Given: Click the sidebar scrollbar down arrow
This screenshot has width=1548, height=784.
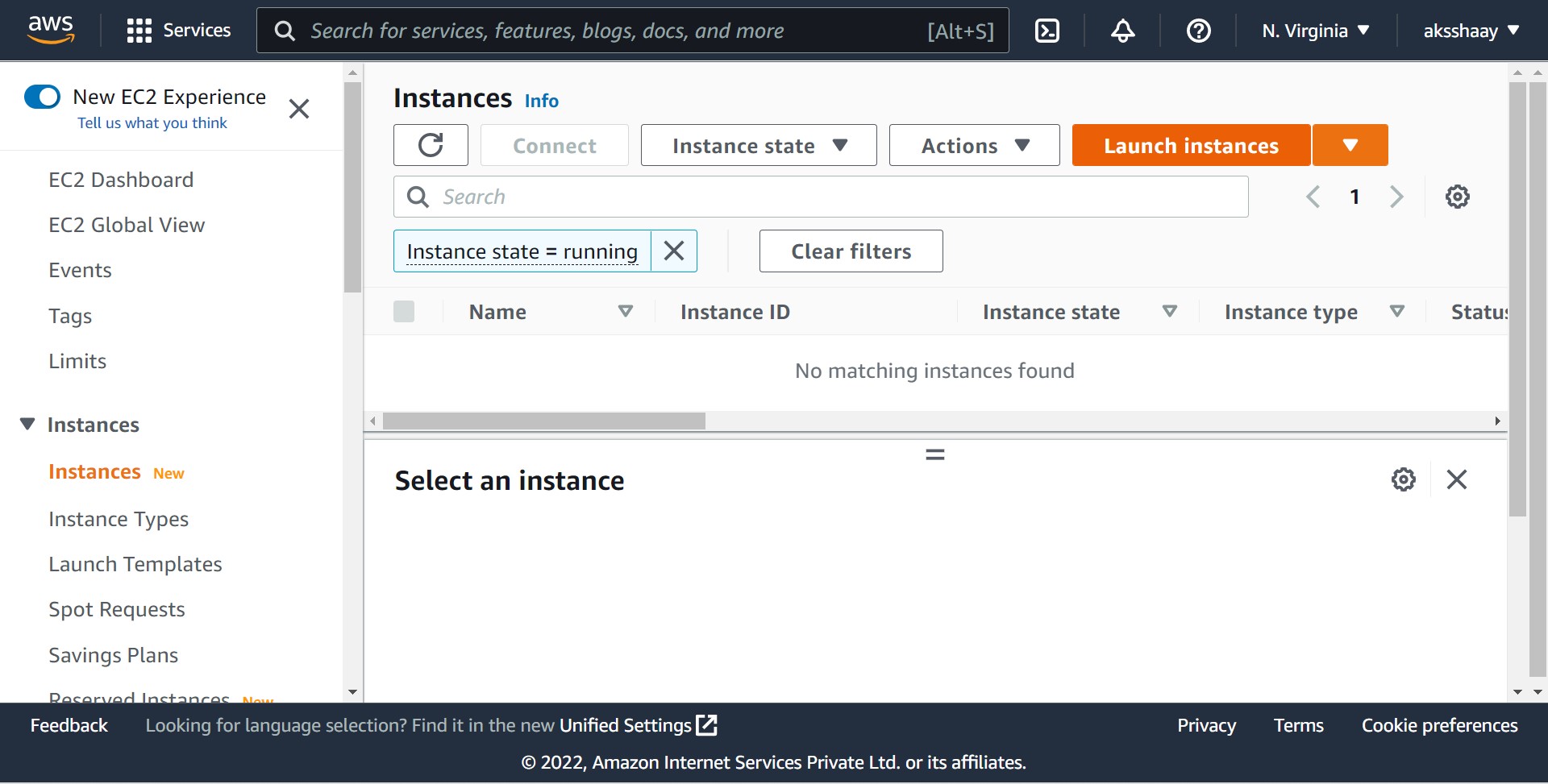Looking at the screenshot, I should click(352, 692).
